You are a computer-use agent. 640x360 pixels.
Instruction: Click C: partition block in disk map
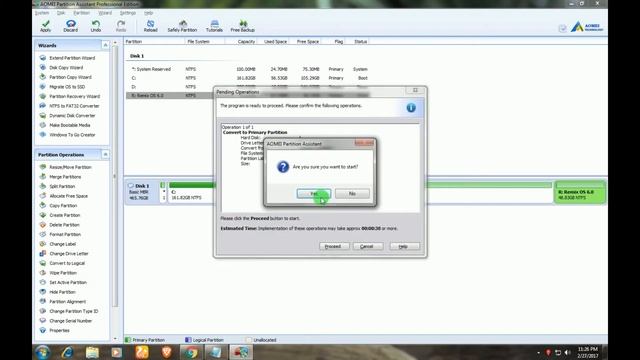pyautogui.click(x=191, y=192)
